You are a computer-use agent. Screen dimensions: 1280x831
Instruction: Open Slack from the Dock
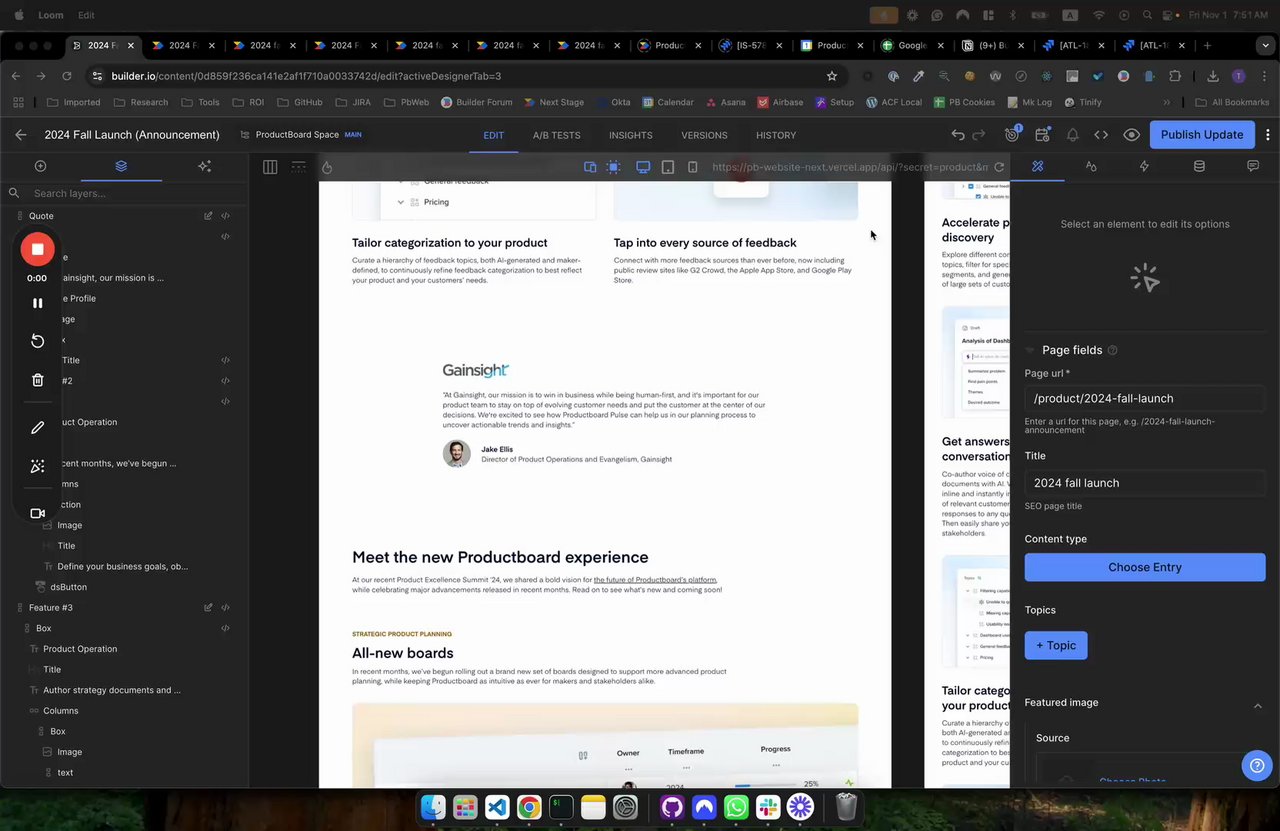(768, 806)
